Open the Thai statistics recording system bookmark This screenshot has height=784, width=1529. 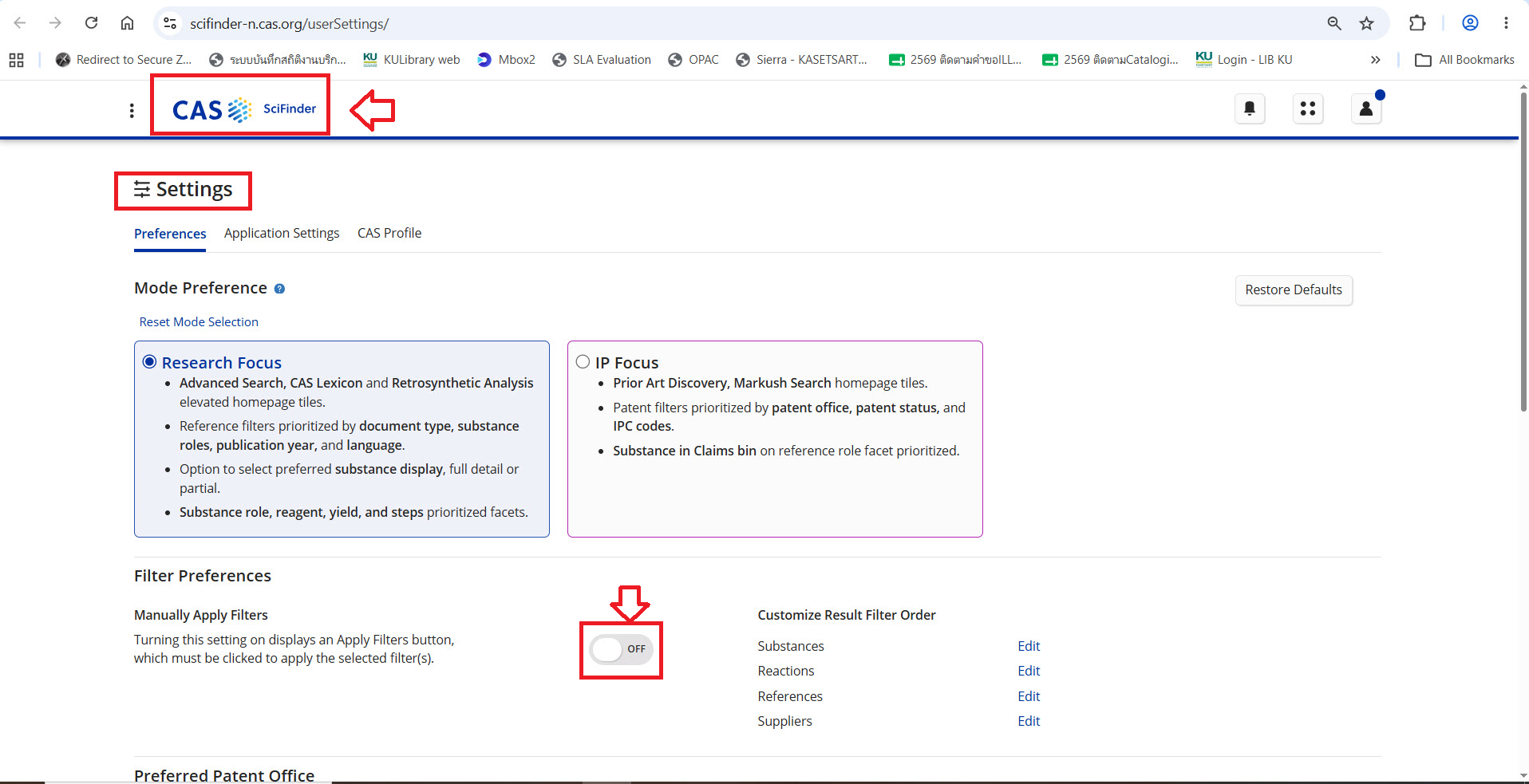click(x=278, y=60)
